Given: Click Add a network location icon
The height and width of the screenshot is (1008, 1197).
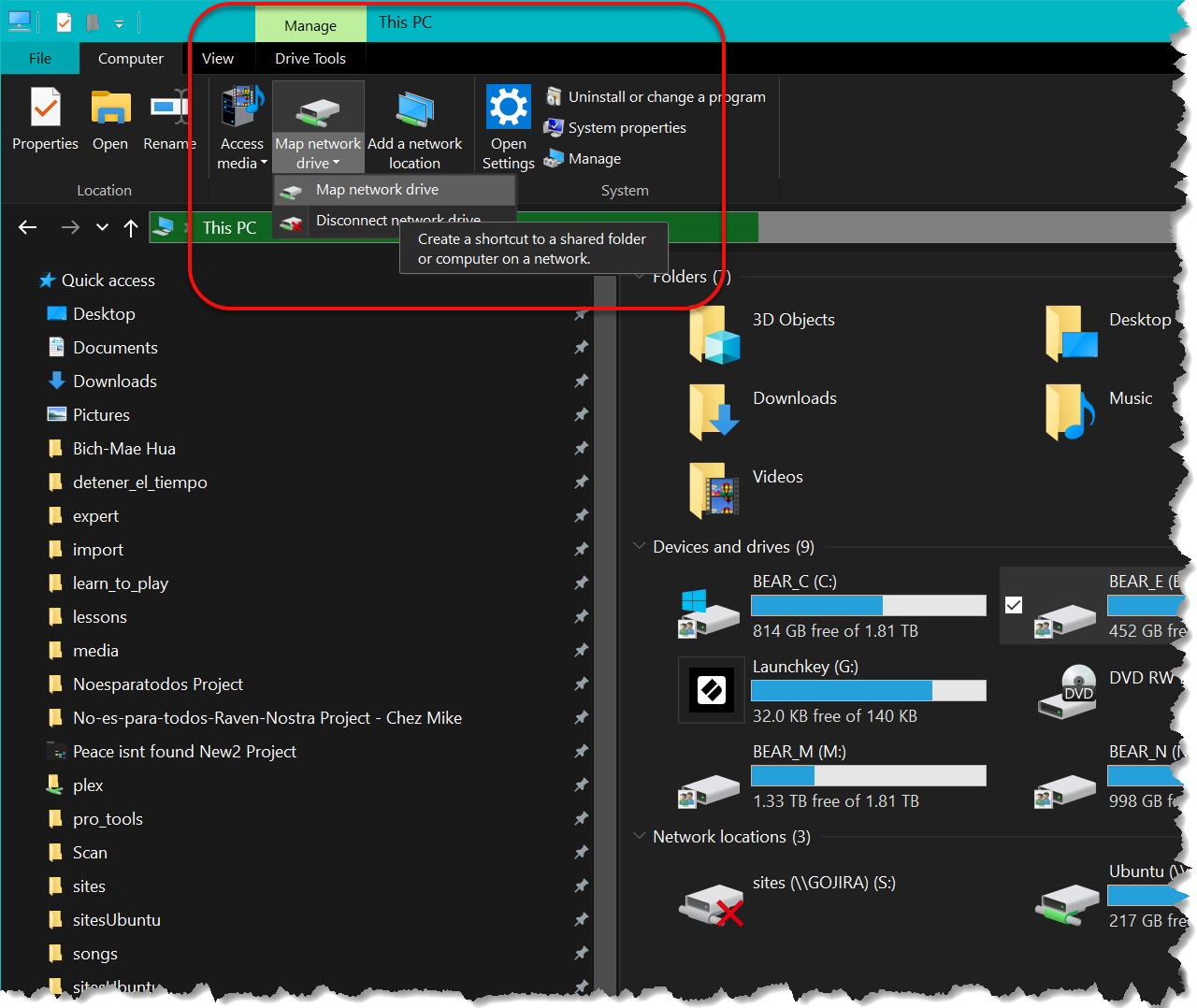Looking at the screenshot, I should [x=414, y=109].
